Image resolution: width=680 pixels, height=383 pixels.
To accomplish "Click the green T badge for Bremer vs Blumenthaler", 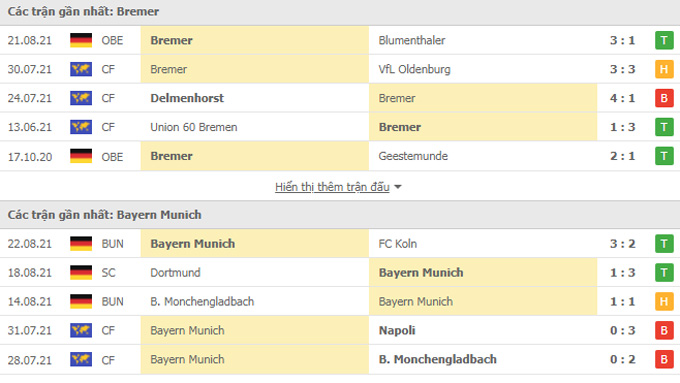I will coord(664,40).
